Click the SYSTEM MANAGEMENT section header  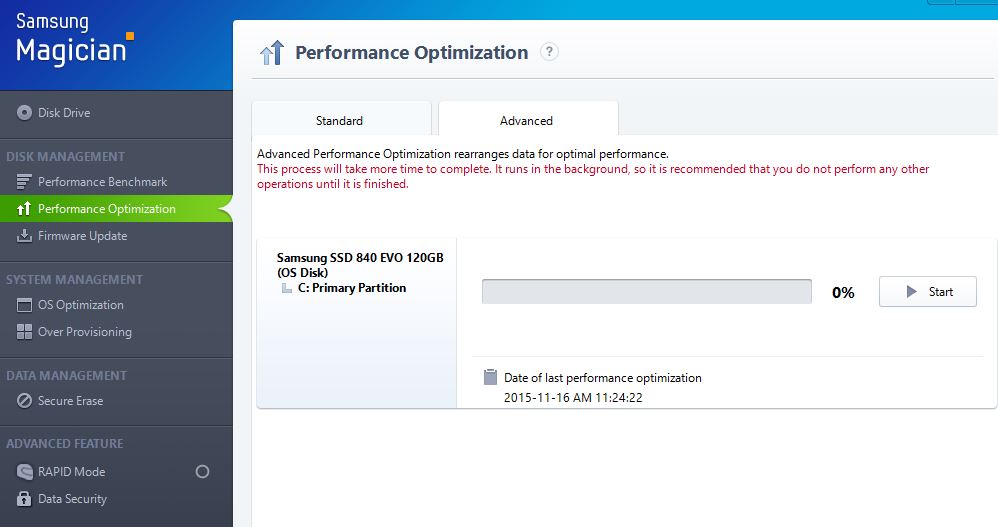pos(74,279)
